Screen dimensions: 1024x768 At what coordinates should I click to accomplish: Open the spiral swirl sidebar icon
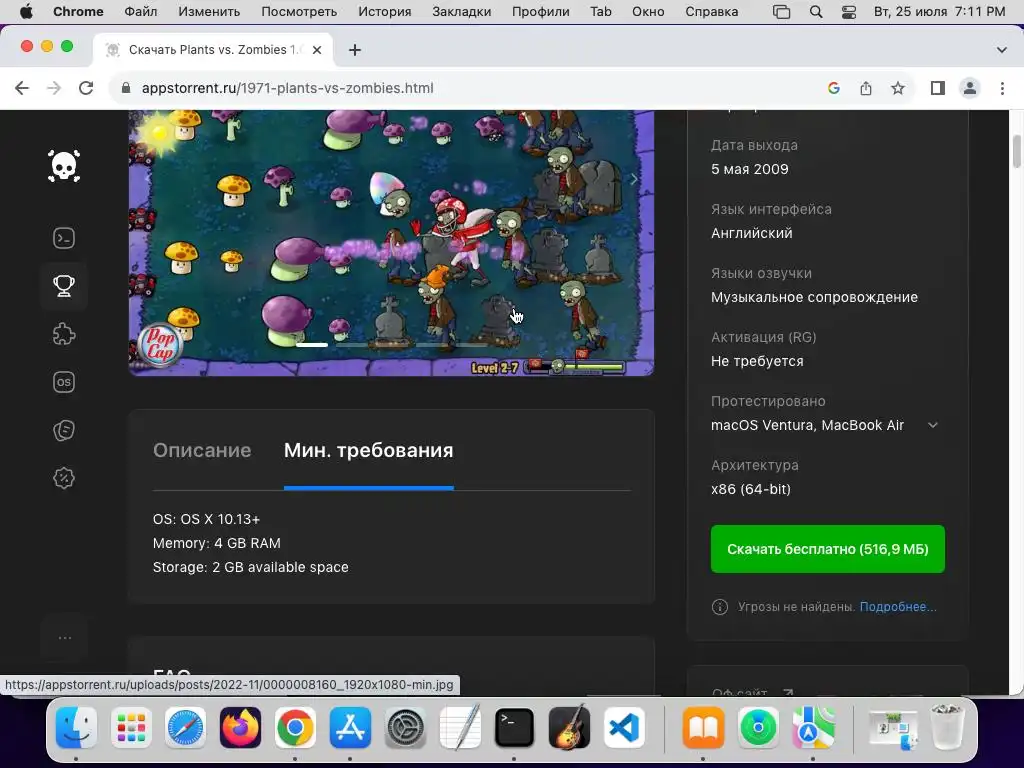click(x=64, y=430)
